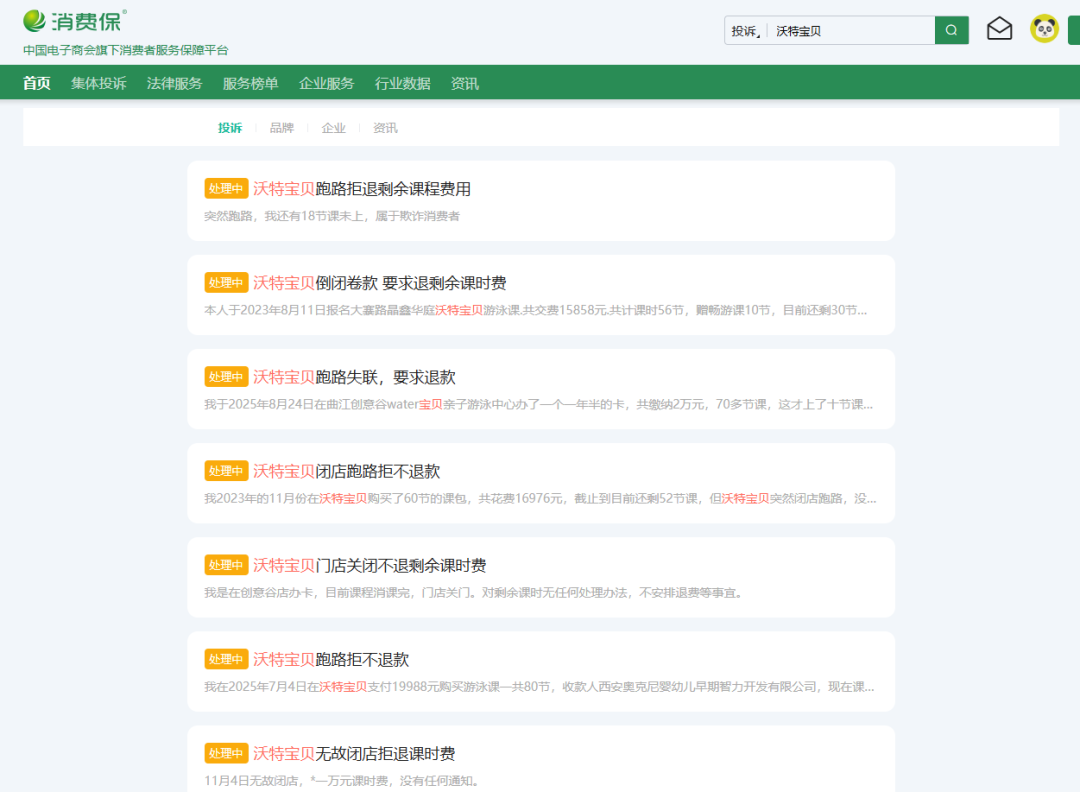
Task: Click 处理中 badge on 闭店跑路拒不退款 complaint
Action: 226,471
